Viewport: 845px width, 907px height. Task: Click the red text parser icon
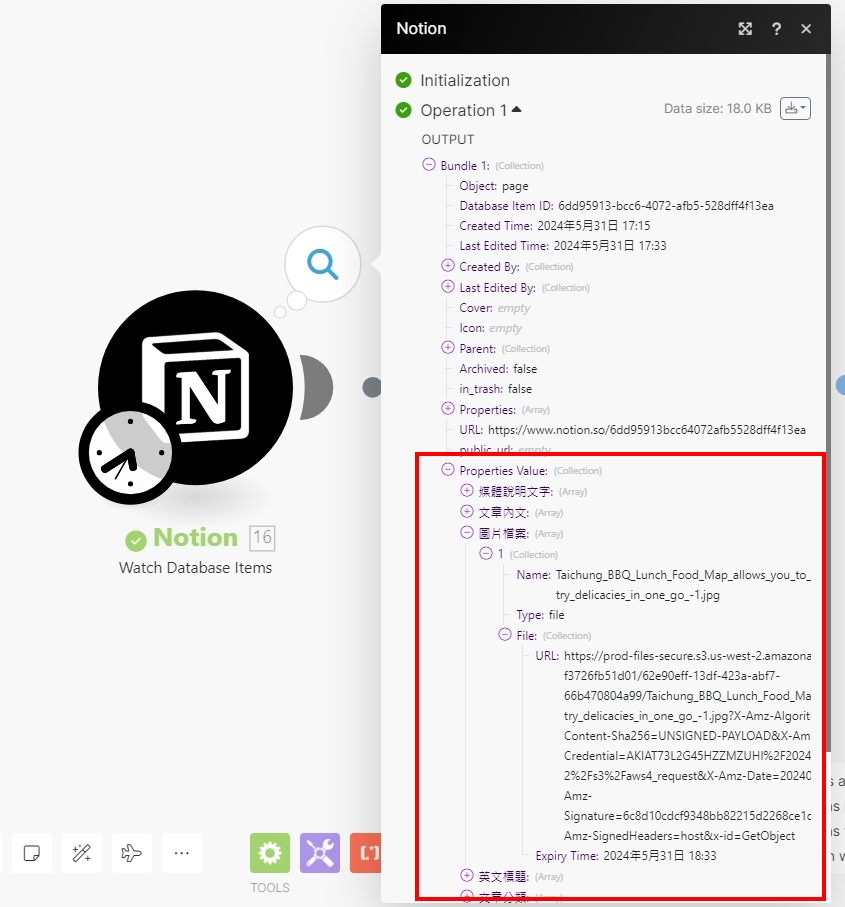click(x=366, y=853)
